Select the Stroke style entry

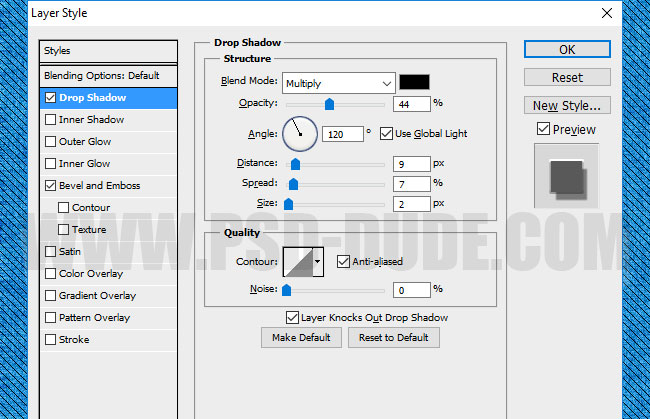73,340
